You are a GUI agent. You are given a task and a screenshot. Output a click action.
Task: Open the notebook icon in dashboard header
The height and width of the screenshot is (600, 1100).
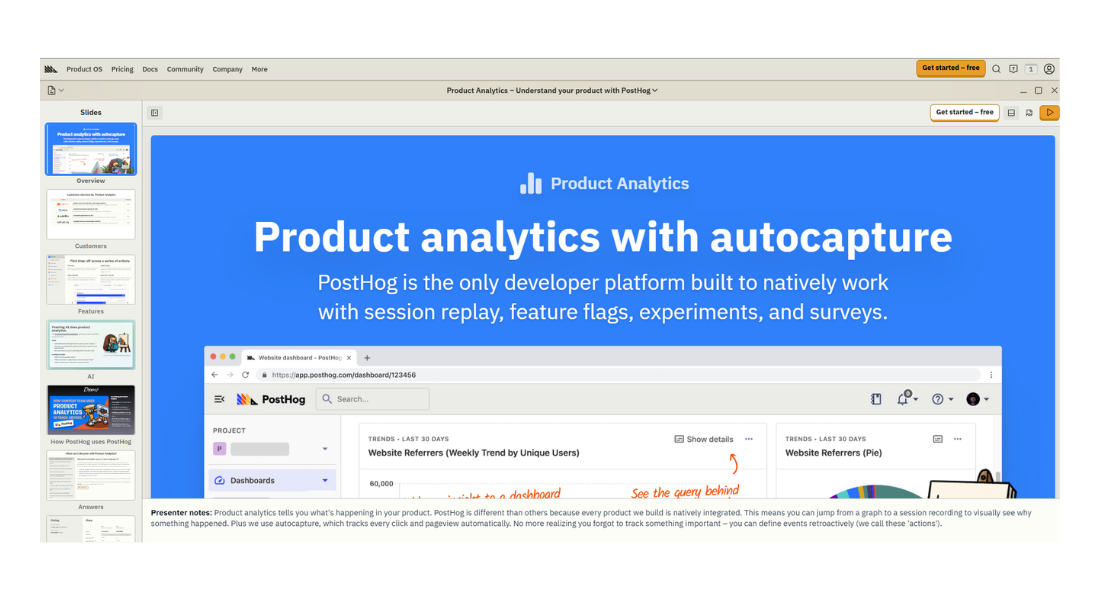point(876,399)
